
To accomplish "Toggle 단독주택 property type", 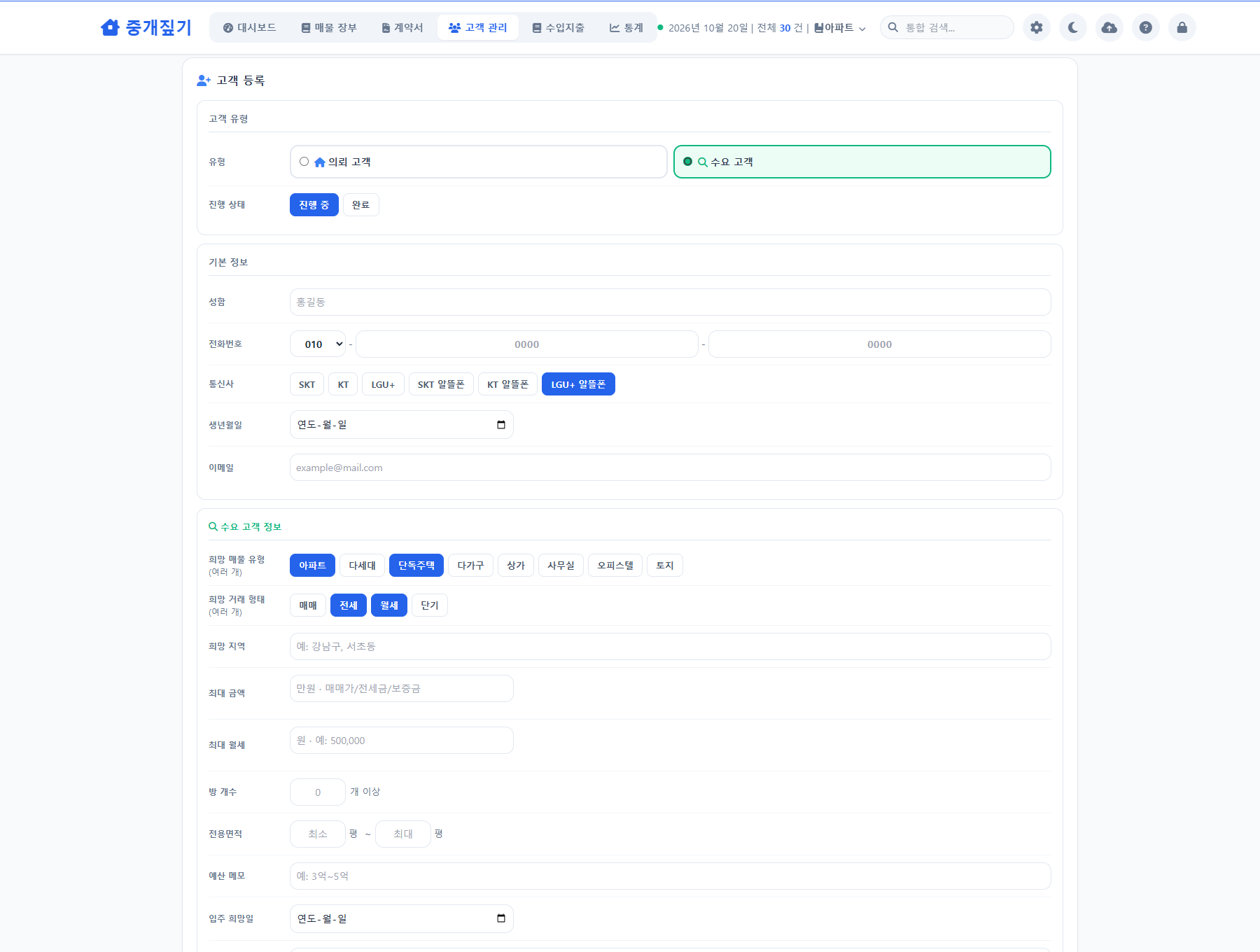I will point(416,565).
